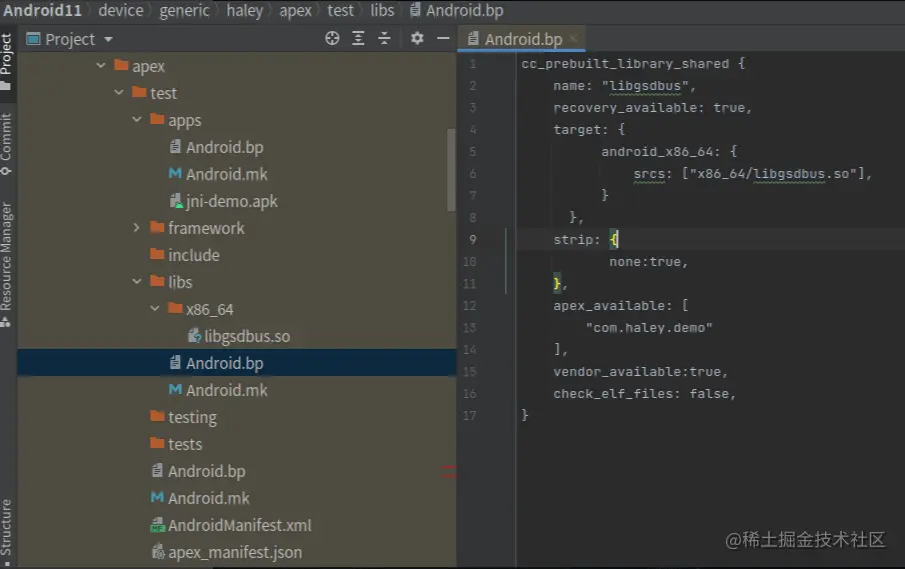Close the Android.bp editor tab
905x569 pixels.
coord(573,39)
